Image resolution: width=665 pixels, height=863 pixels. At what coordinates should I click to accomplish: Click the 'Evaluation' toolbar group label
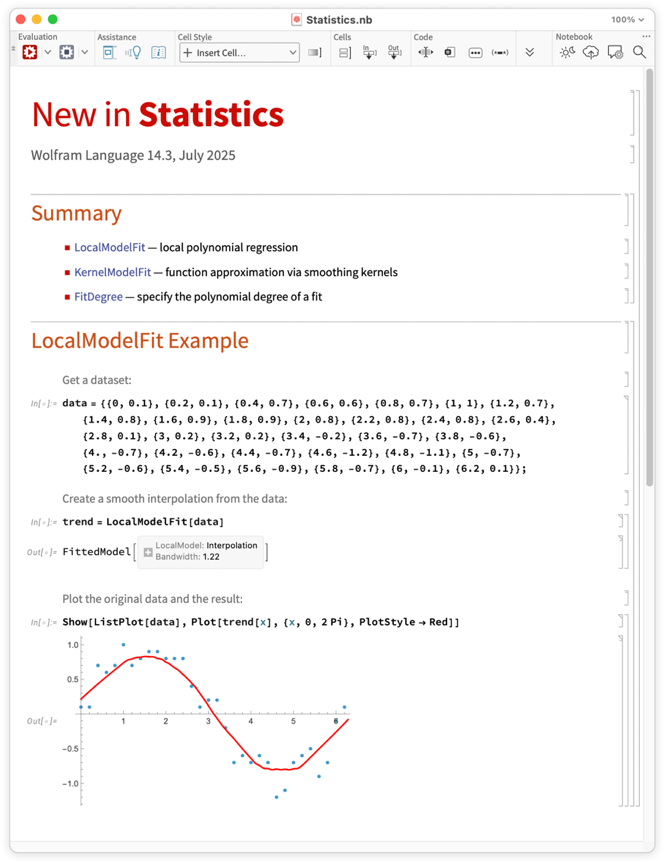(37, 37)
